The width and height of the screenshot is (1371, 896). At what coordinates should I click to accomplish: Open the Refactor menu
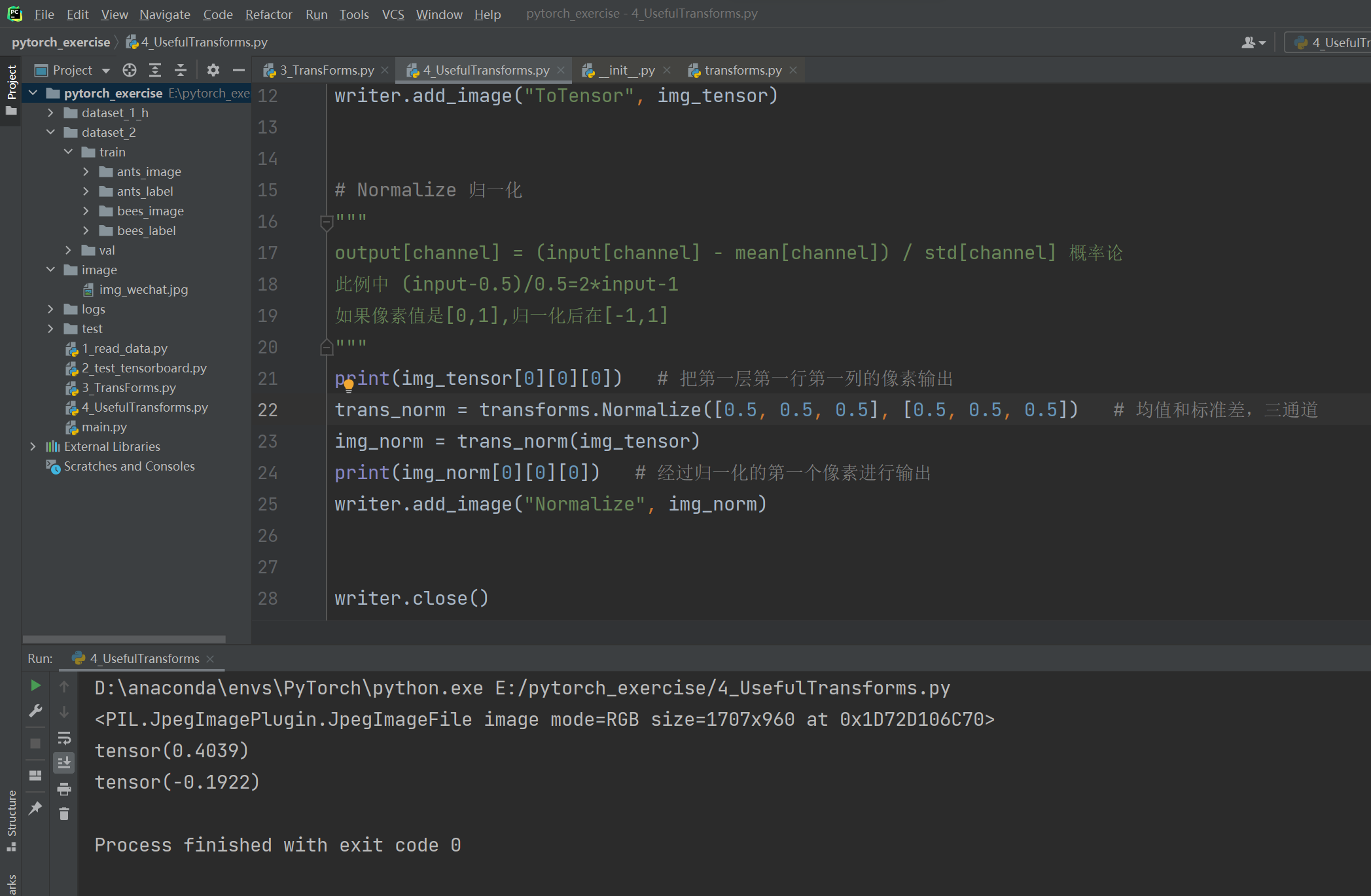[x=268, y=14]
